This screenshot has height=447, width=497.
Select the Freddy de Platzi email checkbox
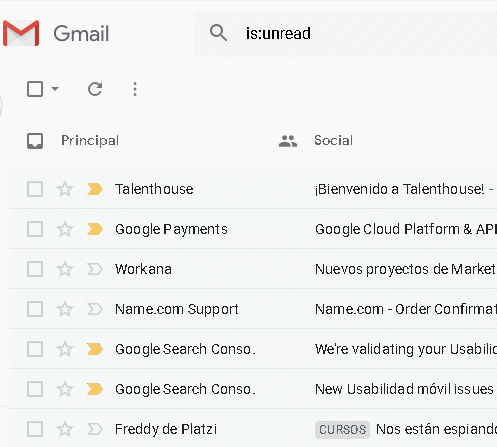click(35, 429)
